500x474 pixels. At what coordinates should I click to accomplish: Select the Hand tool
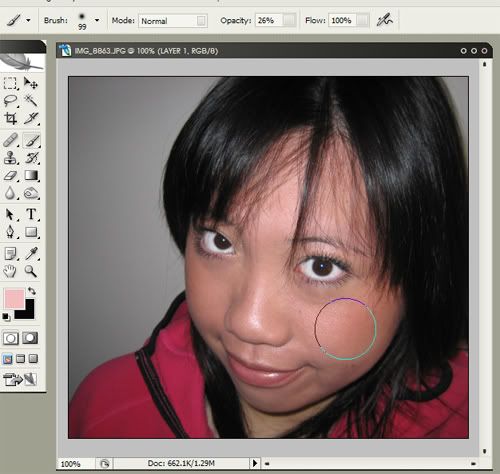tap(10, 271)
